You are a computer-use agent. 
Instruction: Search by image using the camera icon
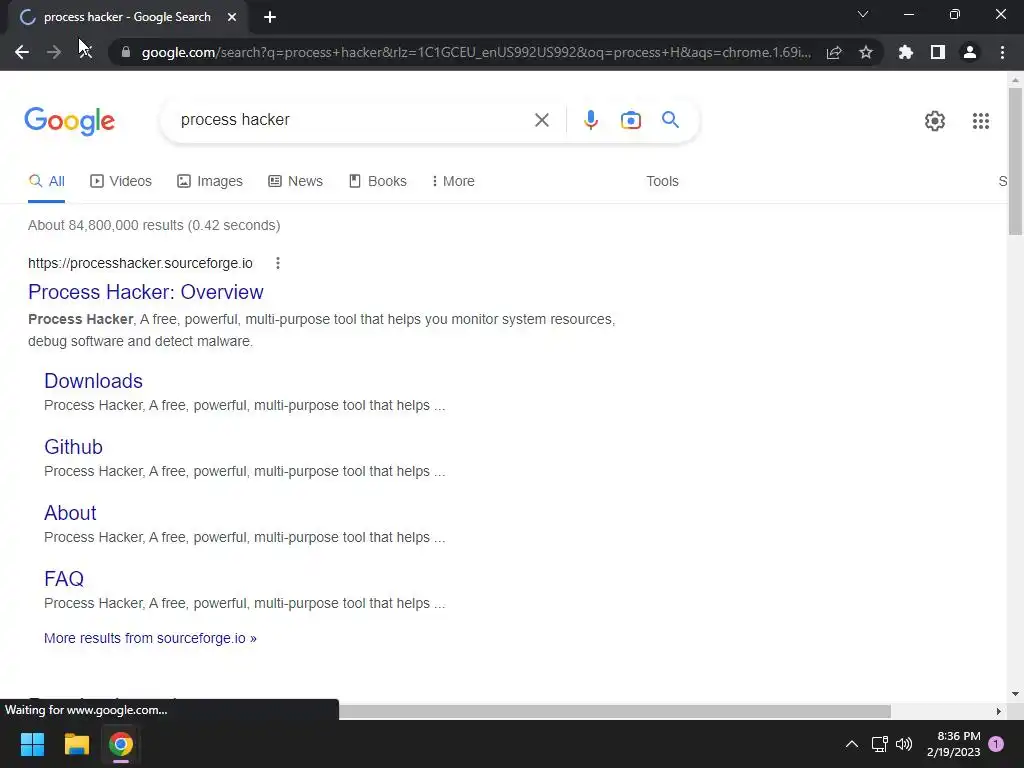631,120
